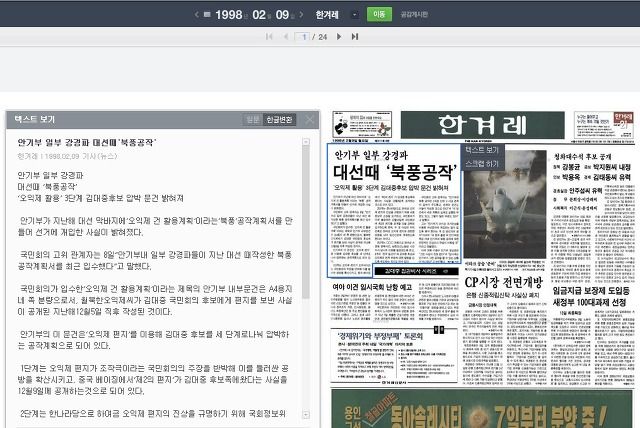The width and height of the screenshot is (640, 428).
Task: Go to the previous date with left chevron
Action: pyautogui.click(x=197, y=15)
